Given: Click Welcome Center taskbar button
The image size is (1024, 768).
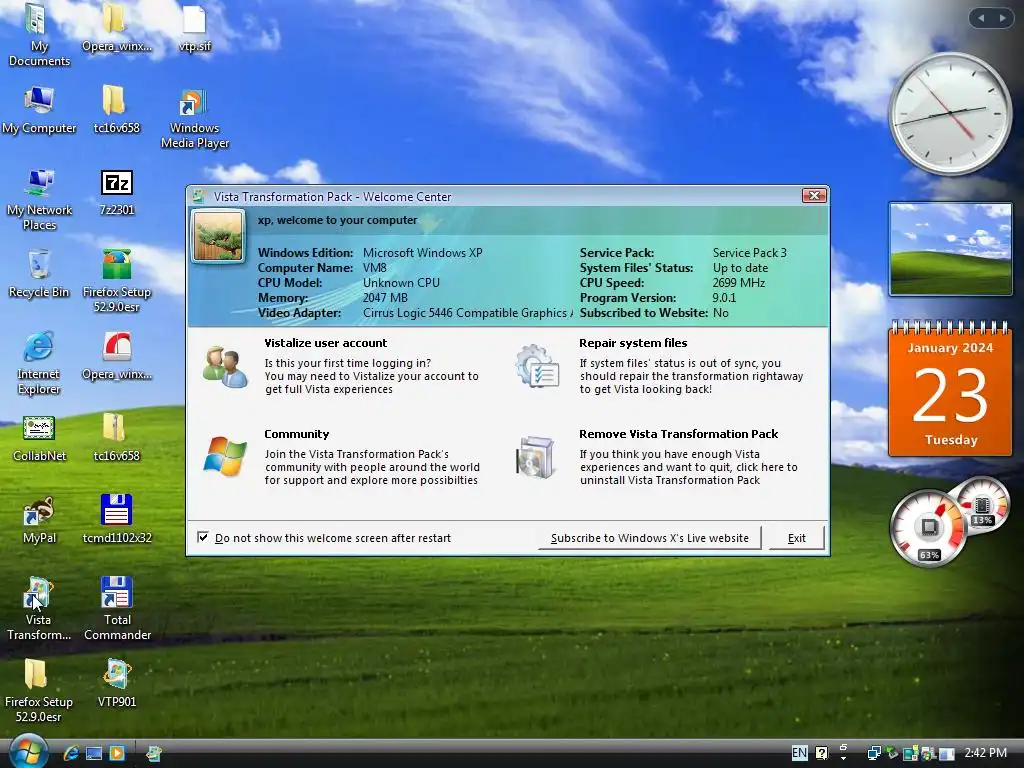Looking at the screenshot, I should point(154,753).
